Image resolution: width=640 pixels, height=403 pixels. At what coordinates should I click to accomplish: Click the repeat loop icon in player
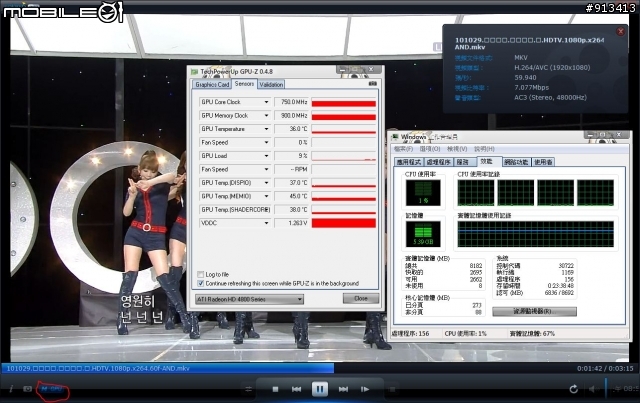pos(573,389)
